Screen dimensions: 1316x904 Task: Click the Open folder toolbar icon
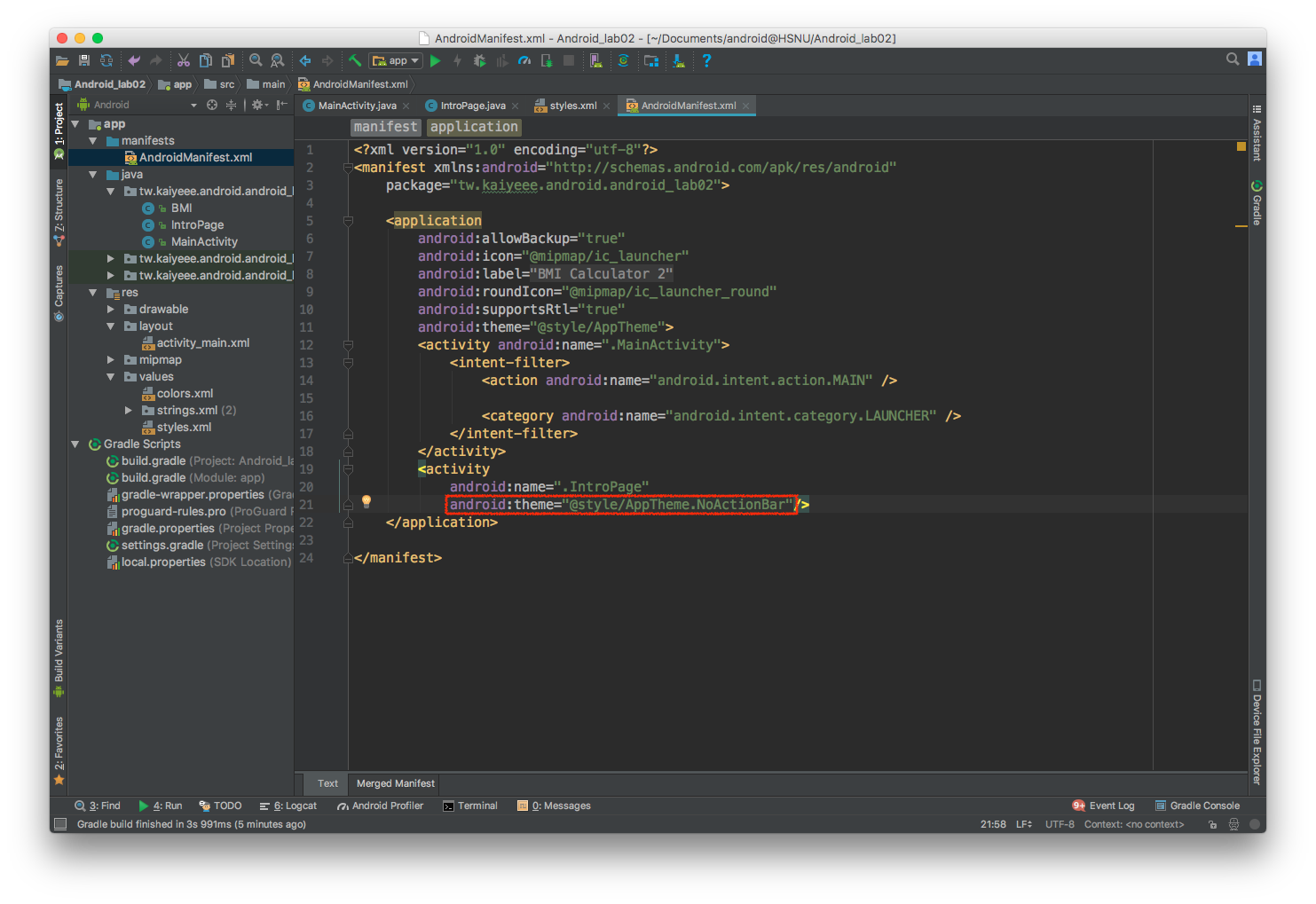(x=62, y=60)
